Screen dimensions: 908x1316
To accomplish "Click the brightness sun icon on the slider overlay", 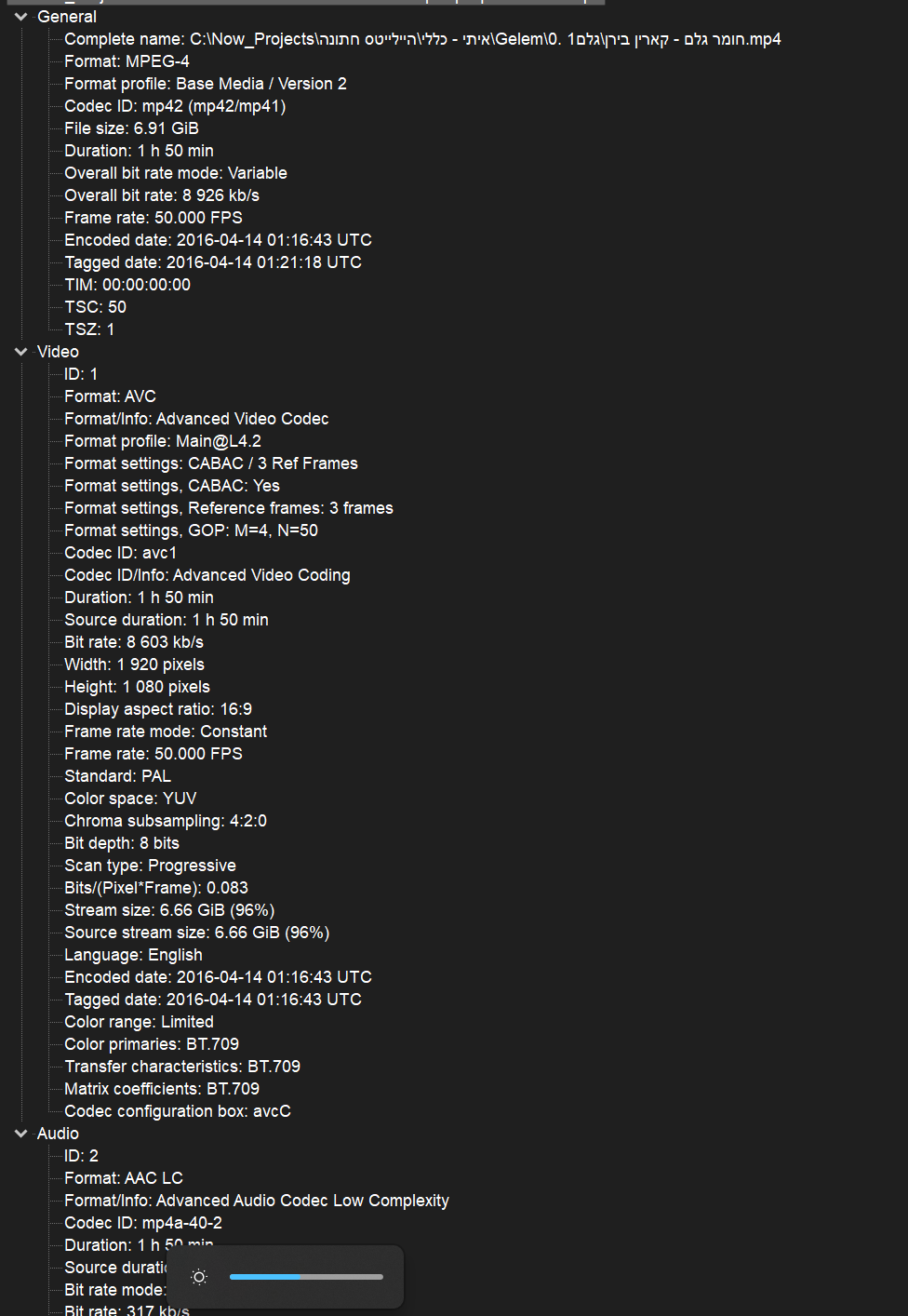I will [198, 1277].
